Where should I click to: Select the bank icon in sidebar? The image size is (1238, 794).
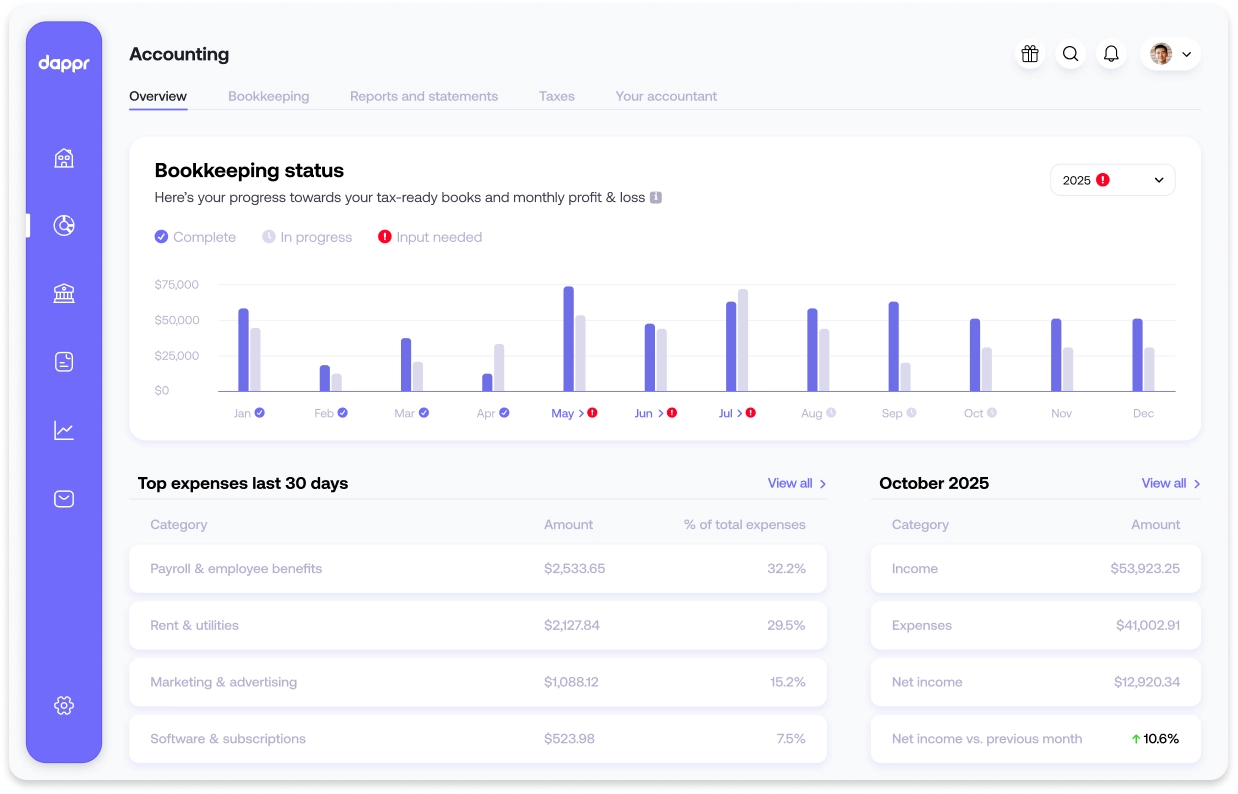point(64,293)
